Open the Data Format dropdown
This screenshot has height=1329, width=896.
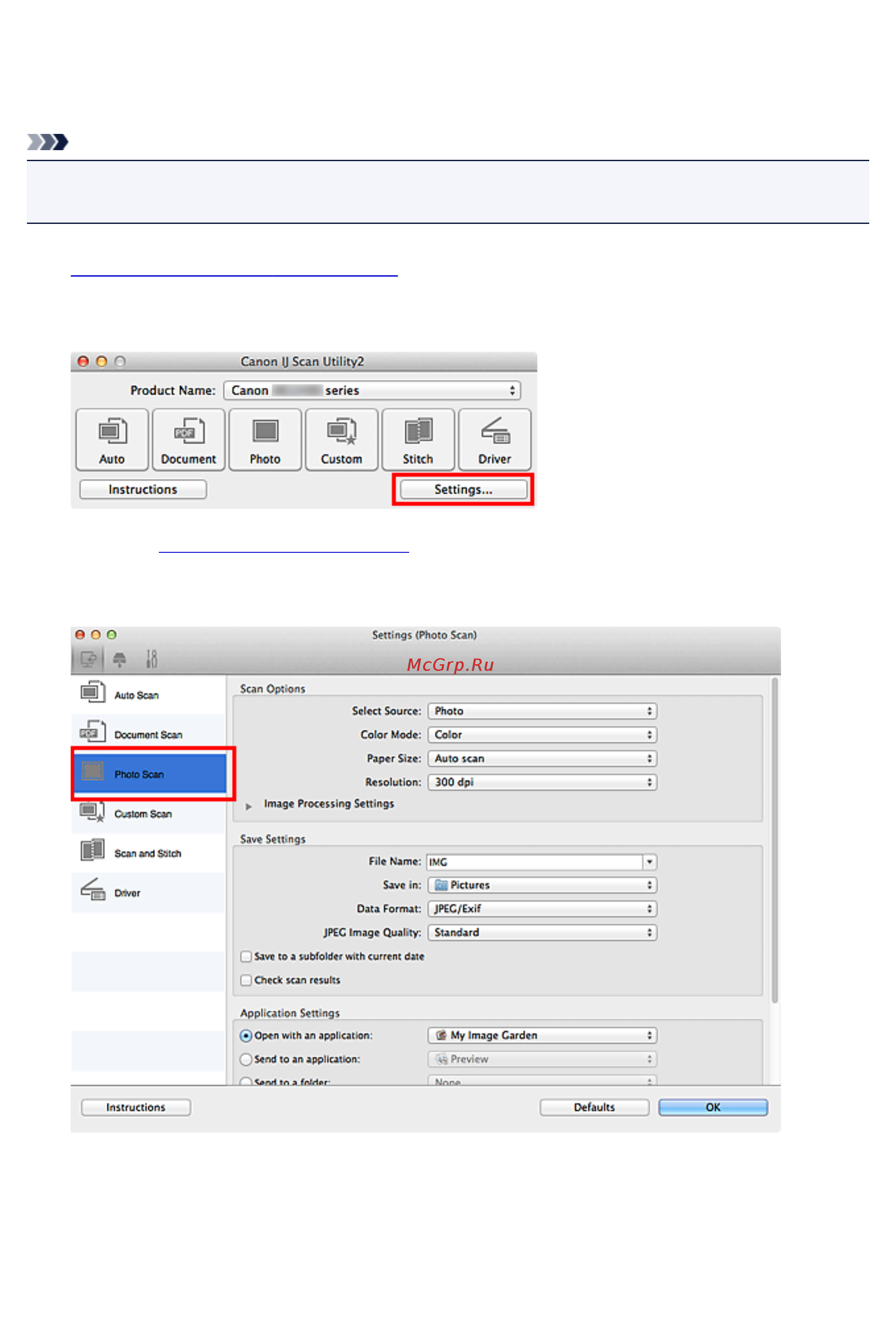tap(542, 908)
